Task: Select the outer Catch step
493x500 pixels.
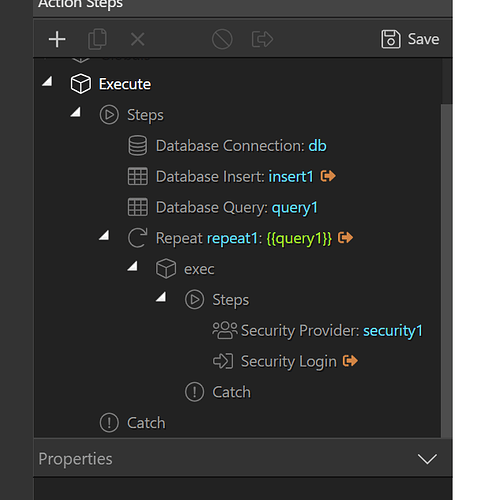Action: point(133,423)
